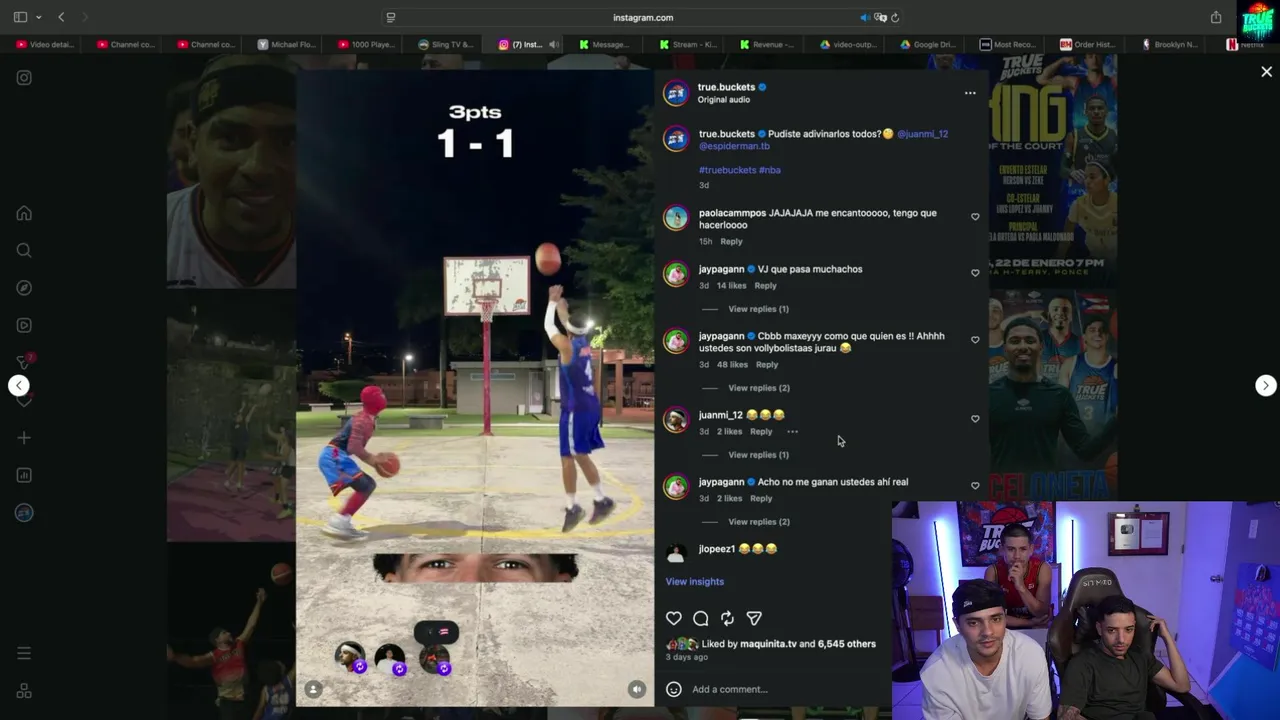Screen dimensions: 1280x720
Task: Expand 'View replies (2)' under 'Acho no me ganan'
Action: click(759, 522)
